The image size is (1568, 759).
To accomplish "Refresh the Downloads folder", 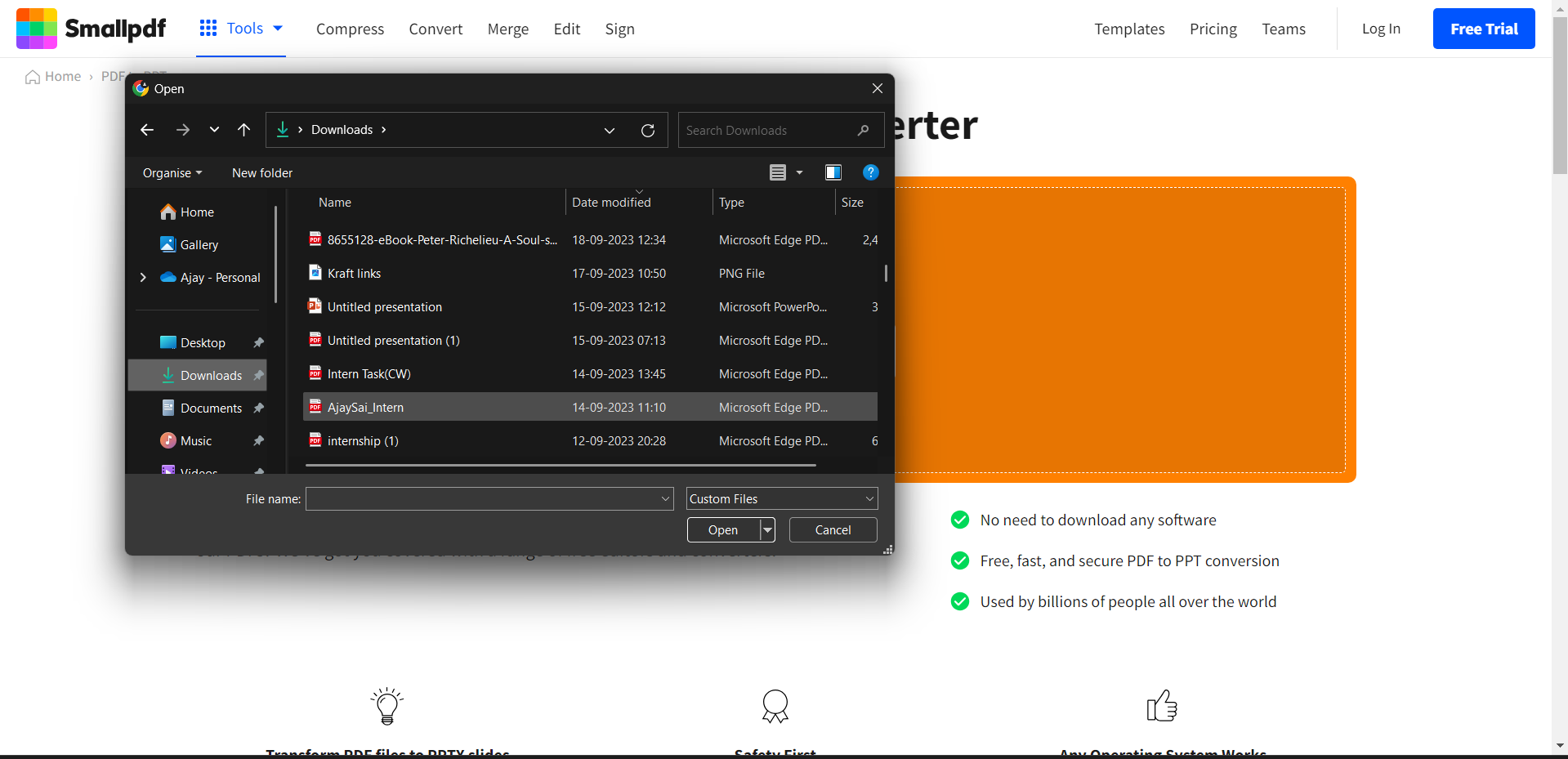I will 648,131.
